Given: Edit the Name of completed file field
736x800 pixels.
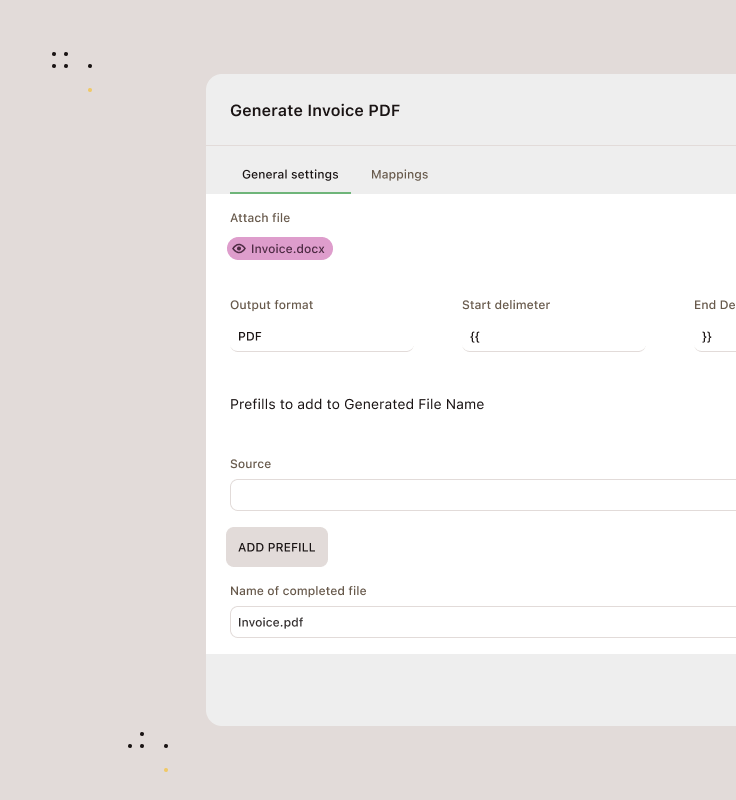Looking at the screenshot, I should click(x=483, y=622).
